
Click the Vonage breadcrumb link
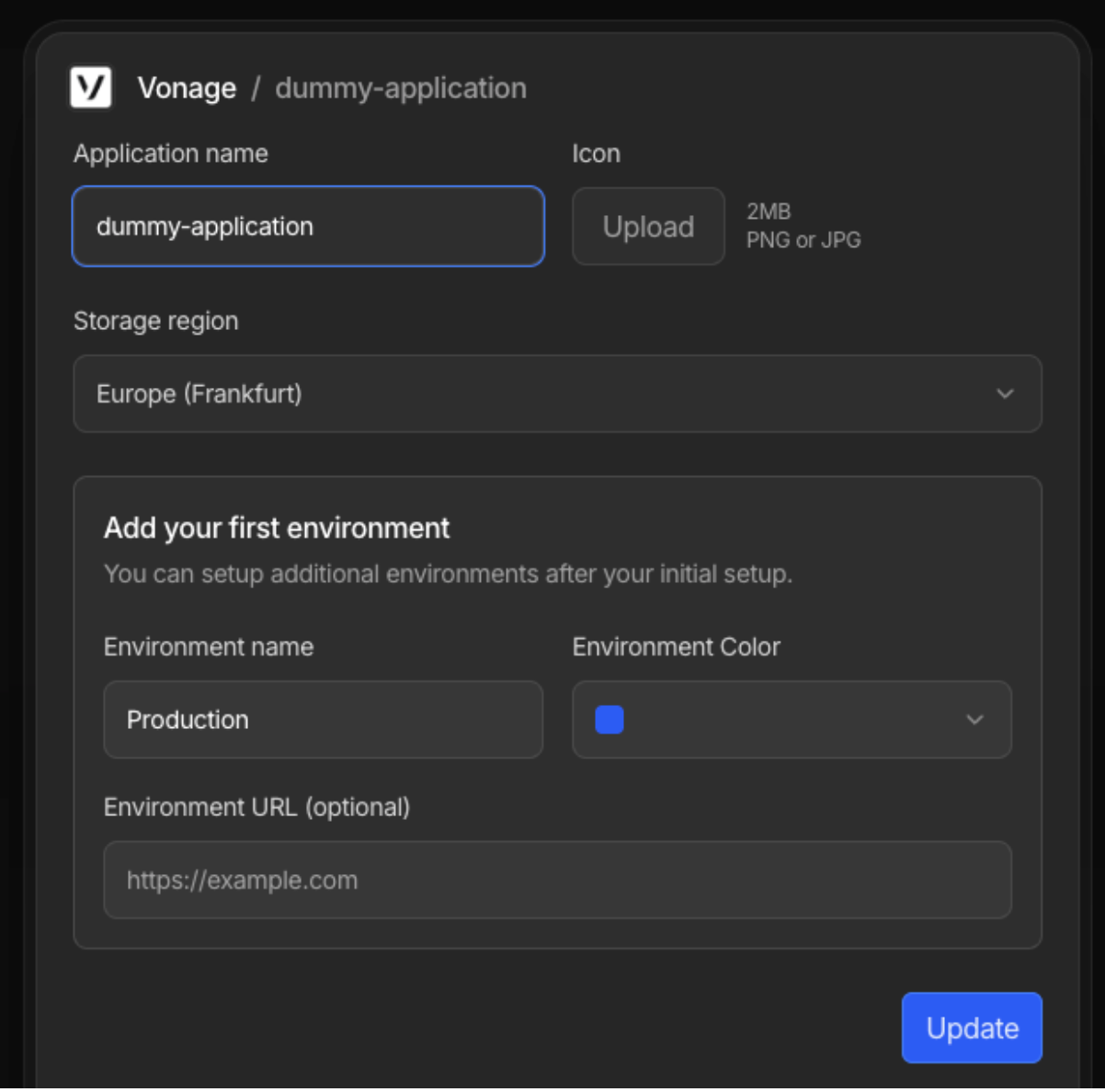(187, 87)
